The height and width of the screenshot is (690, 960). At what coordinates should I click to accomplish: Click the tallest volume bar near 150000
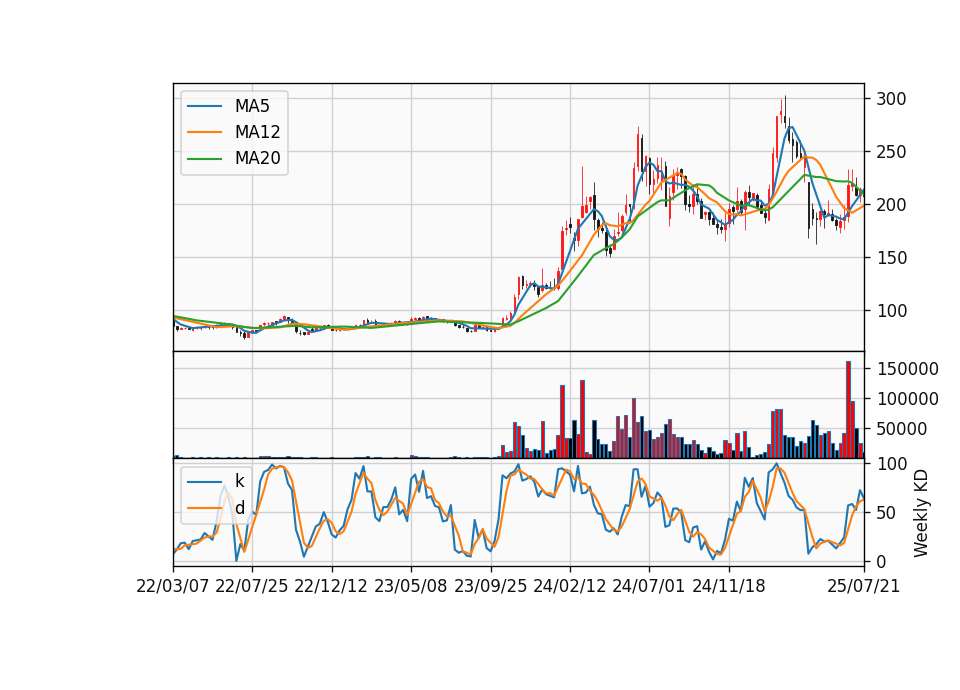point(849,410)
